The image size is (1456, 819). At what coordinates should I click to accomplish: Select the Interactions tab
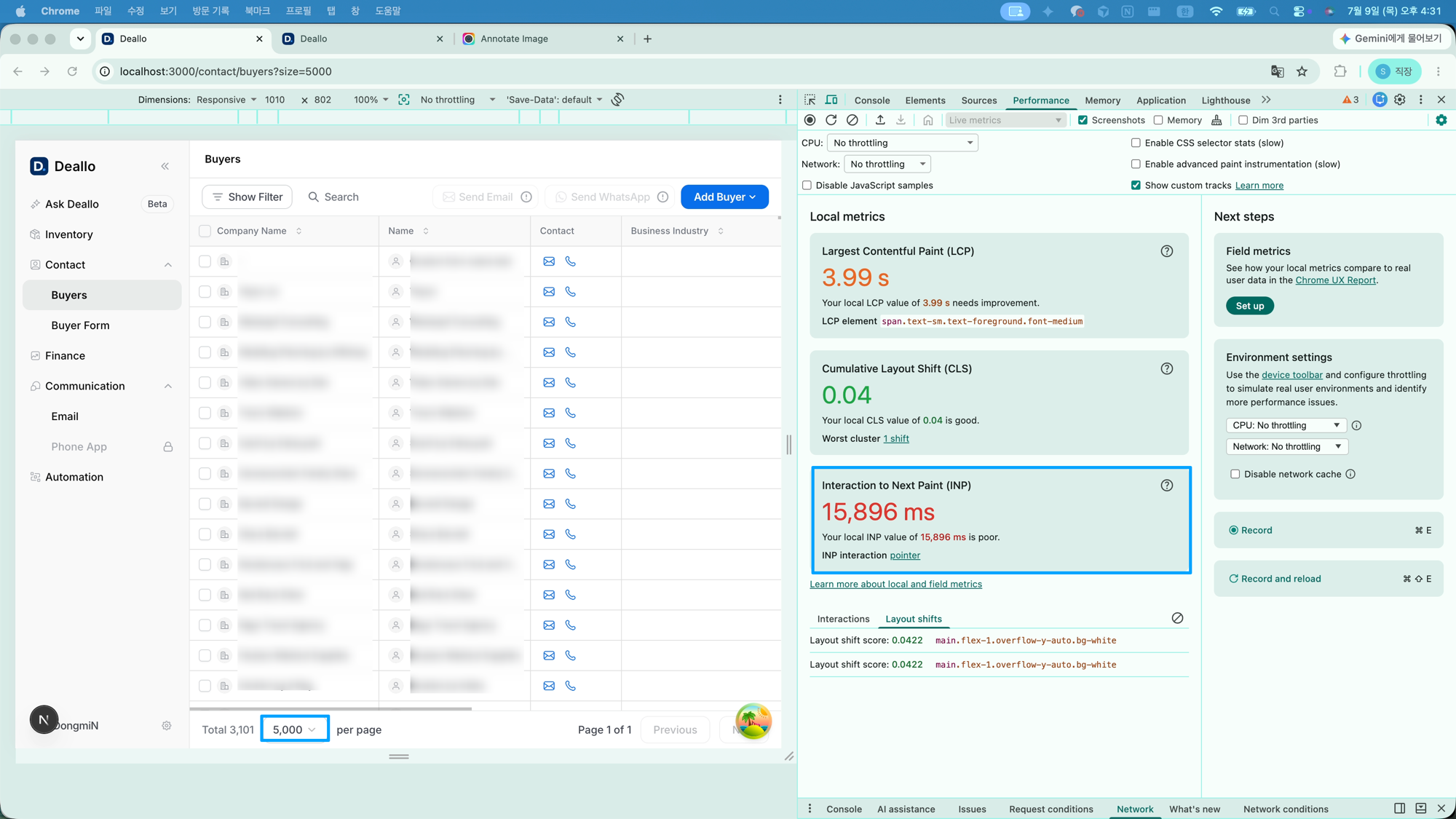(x=843, y=619)
